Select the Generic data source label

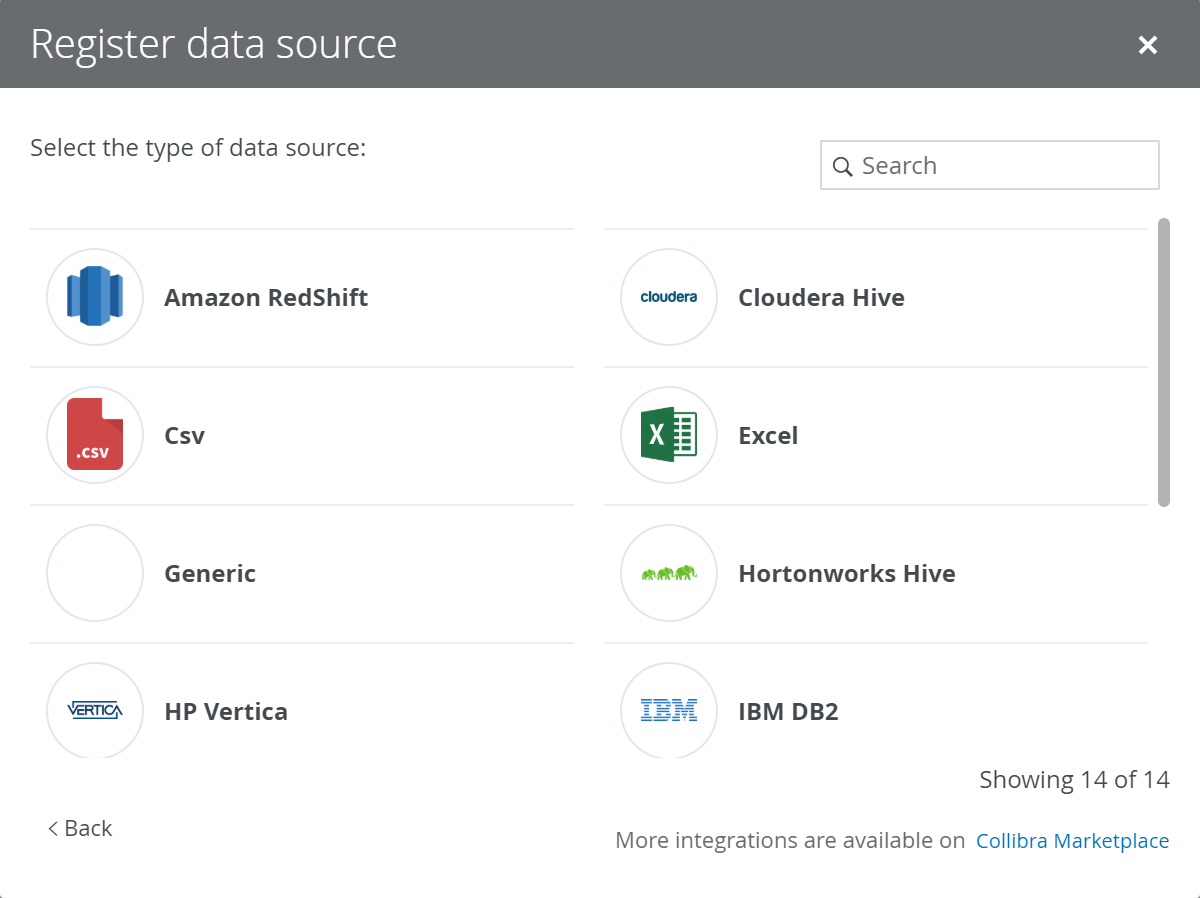210,574
